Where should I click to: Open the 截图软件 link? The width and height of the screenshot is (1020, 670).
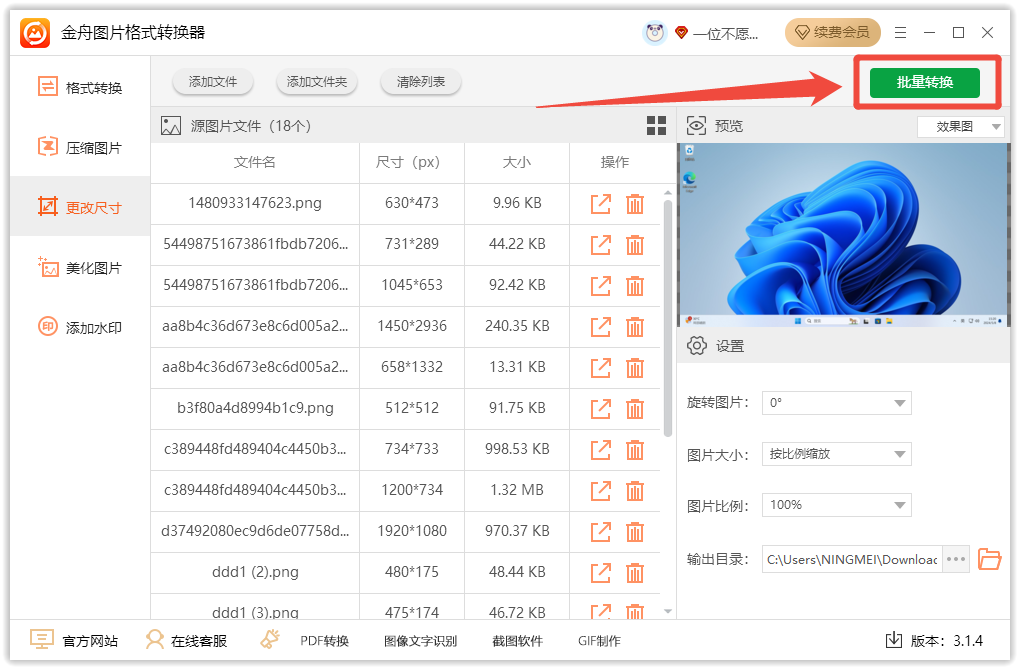tap(517, 641)
